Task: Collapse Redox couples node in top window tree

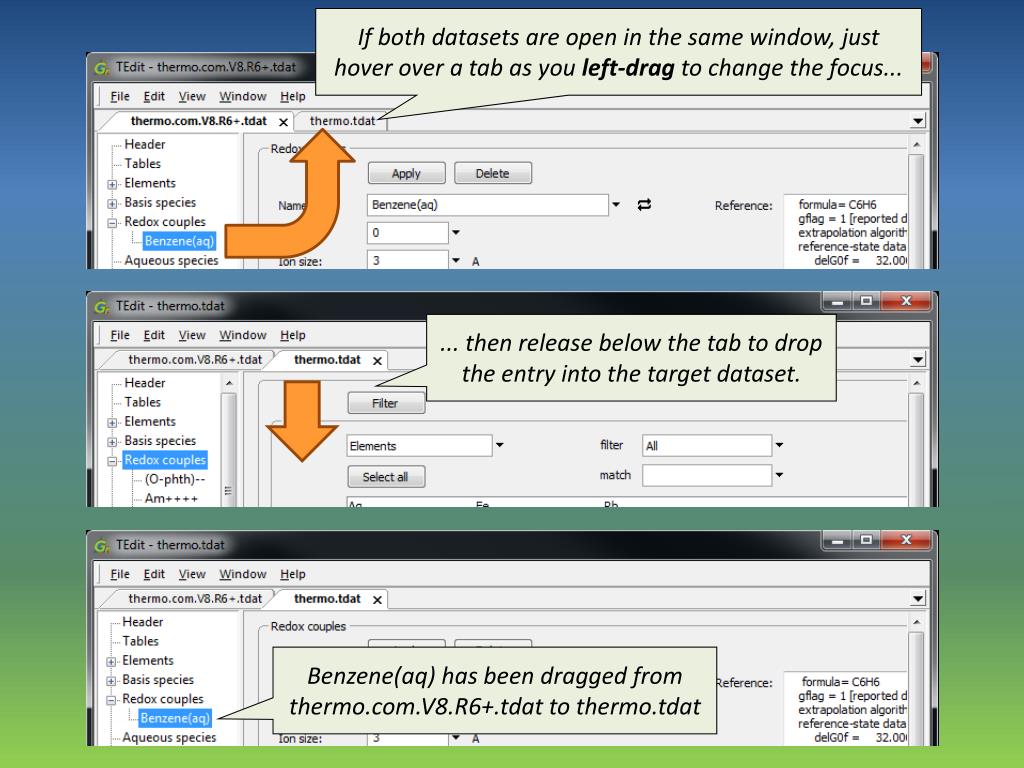Action: tap(112, 223)
